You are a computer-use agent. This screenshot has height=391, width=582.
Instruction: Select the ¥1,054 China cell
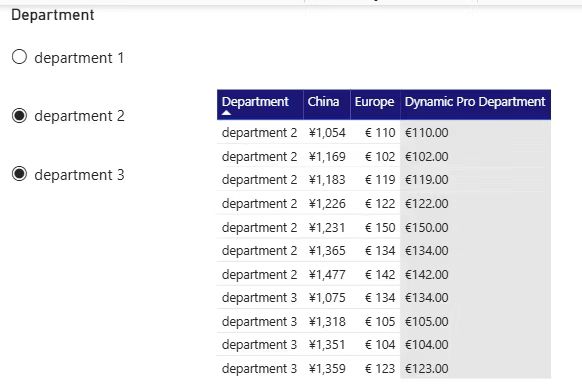tap(327, 133)
